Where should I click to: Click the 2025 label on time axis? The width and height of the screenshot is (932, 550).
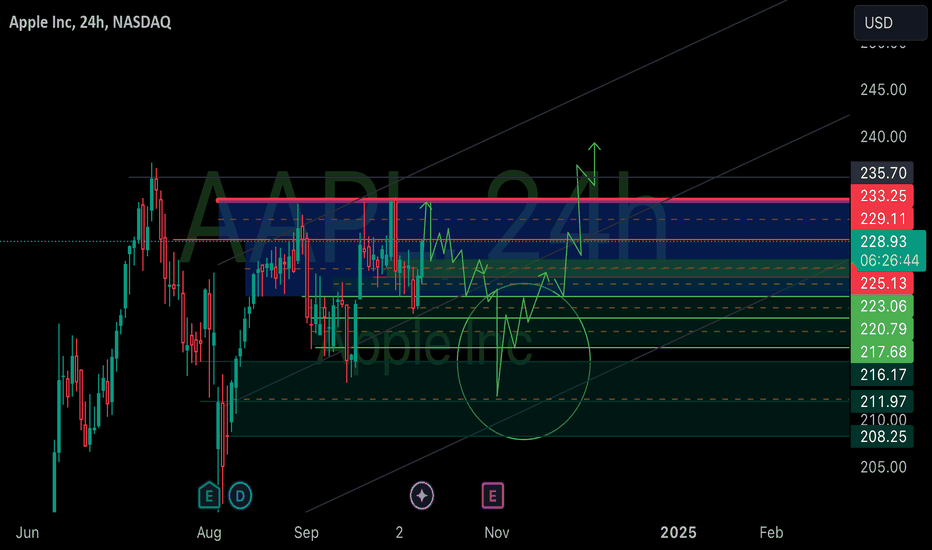pyautogui.click(x=678, y=533)
